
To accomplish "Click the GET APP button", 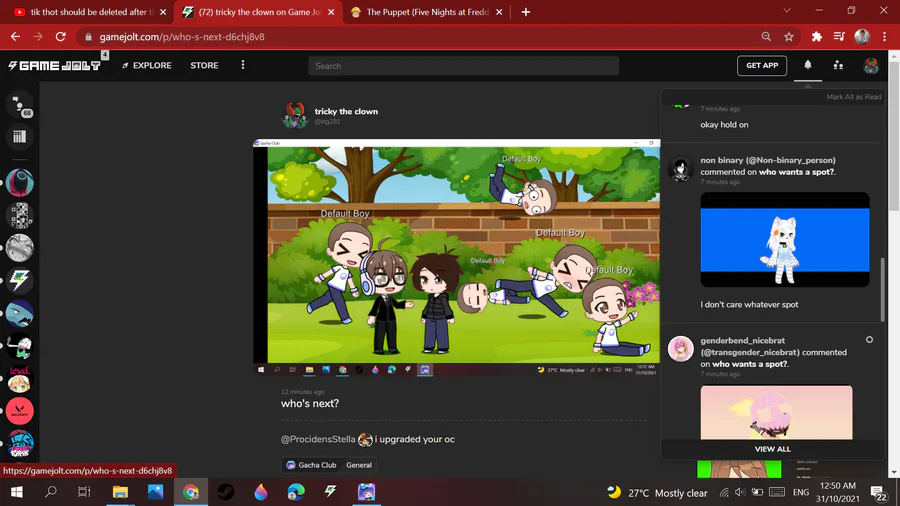I will [x=762, y=65].
